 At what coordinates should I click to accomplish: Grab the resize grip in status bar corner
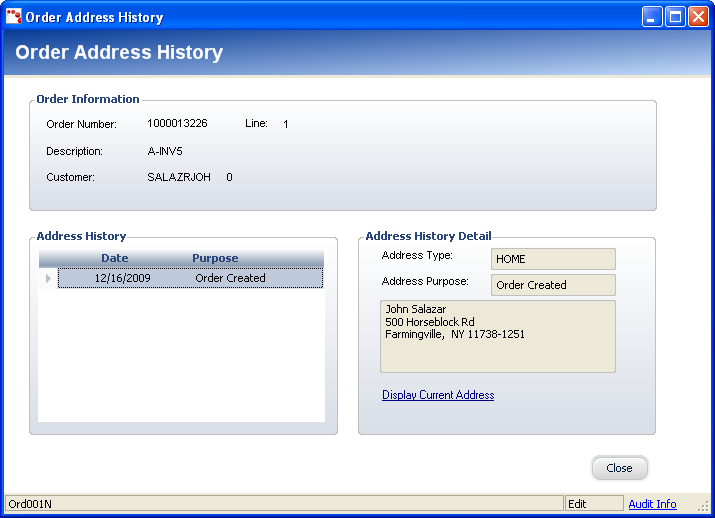pos(702,506)
